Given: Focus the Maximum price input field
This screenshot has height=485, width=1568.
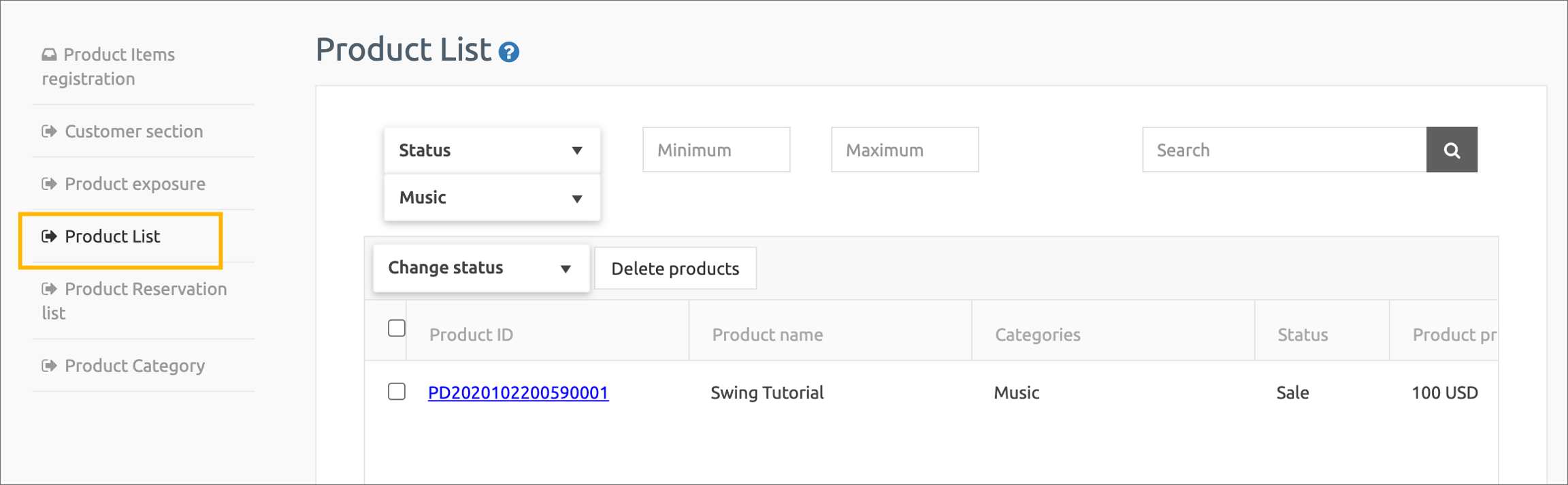Looking at the screenshot, I should coord(904,150).
